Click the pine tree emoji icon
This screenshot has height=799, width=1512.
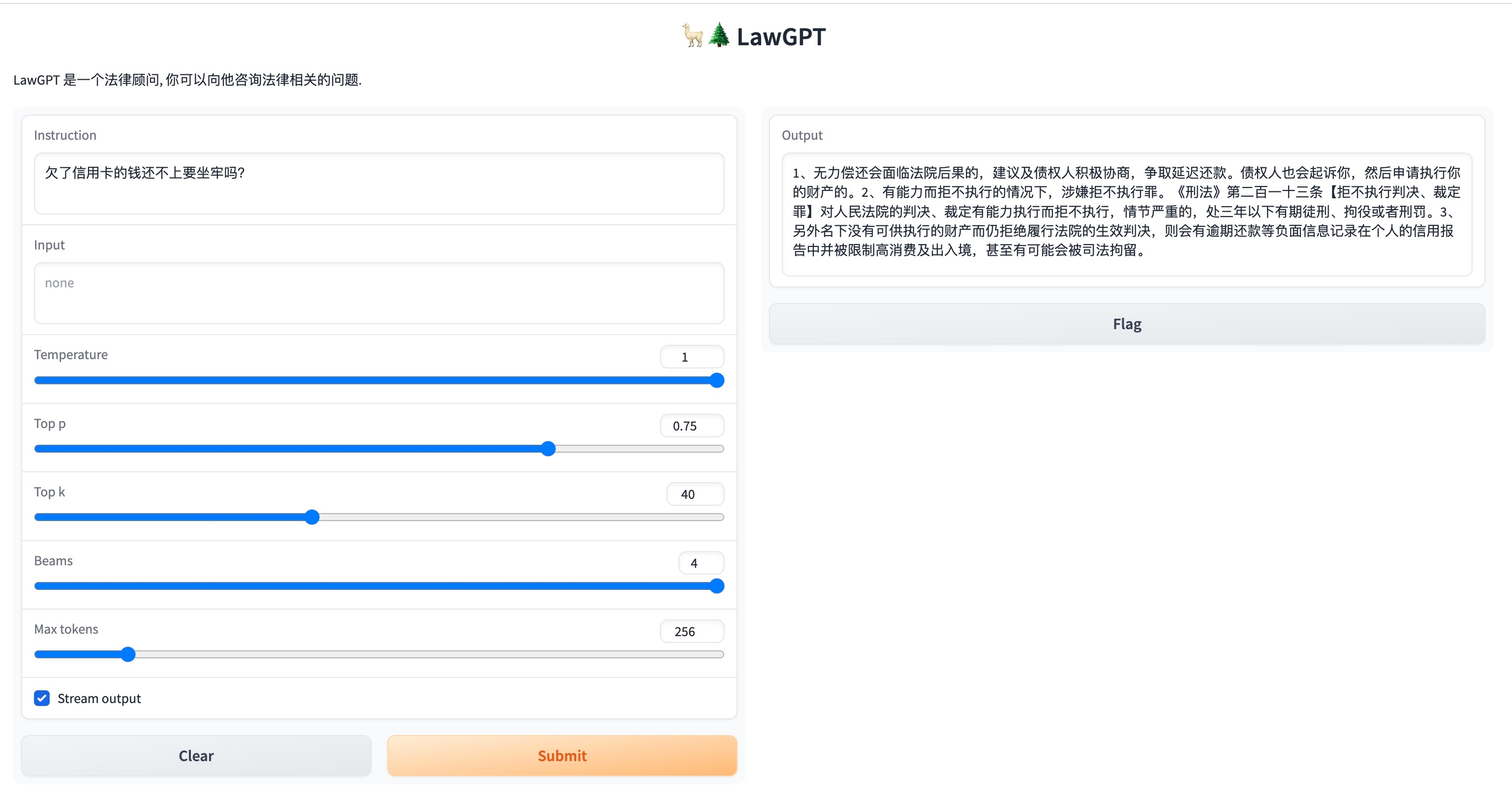pyautogui.click(x=718, y=35)
